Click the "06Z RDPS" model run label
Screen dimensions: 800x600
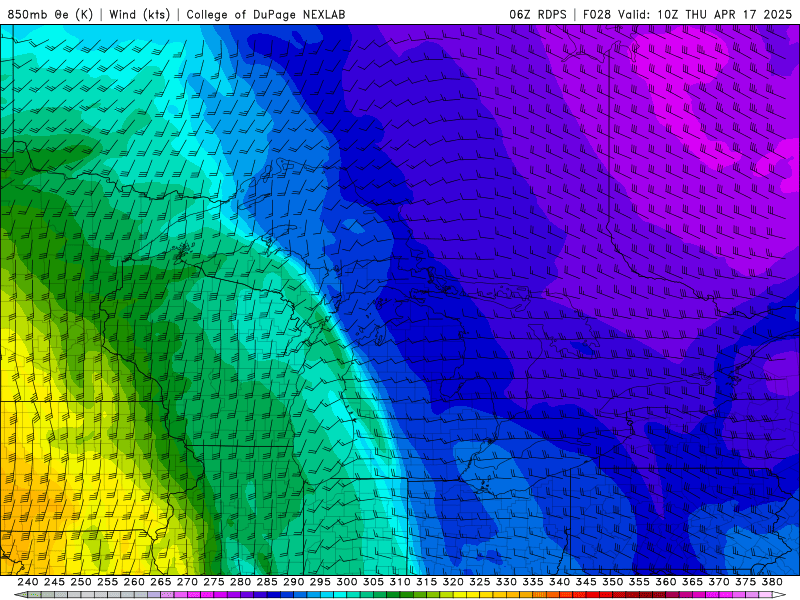click(538, 14)
